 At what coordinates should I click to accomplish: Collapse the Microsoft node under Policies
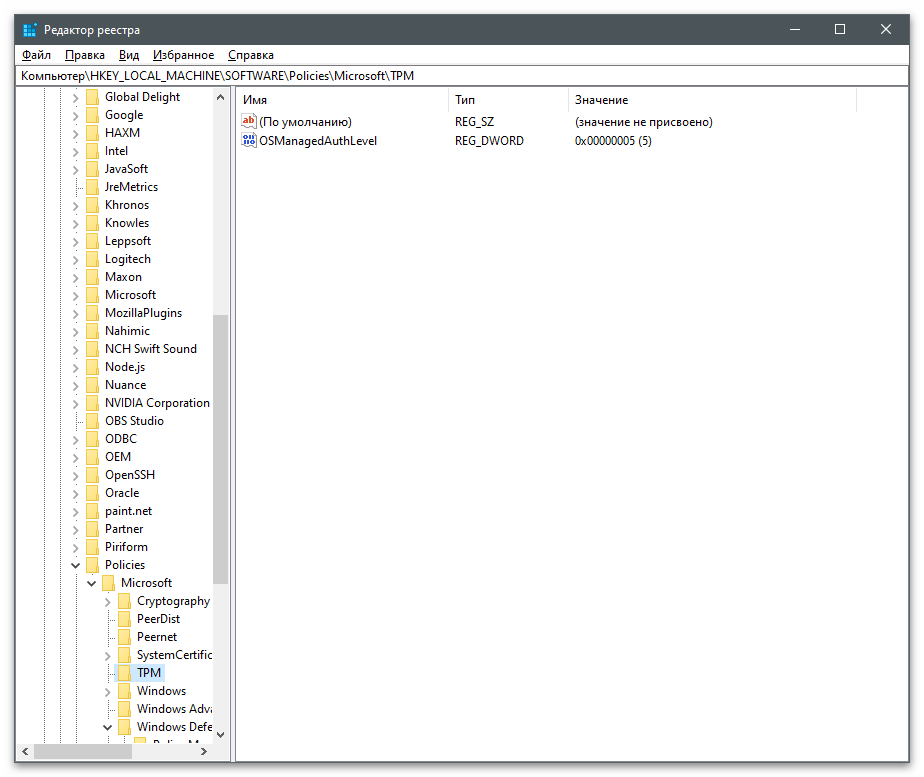coord(91,583)
